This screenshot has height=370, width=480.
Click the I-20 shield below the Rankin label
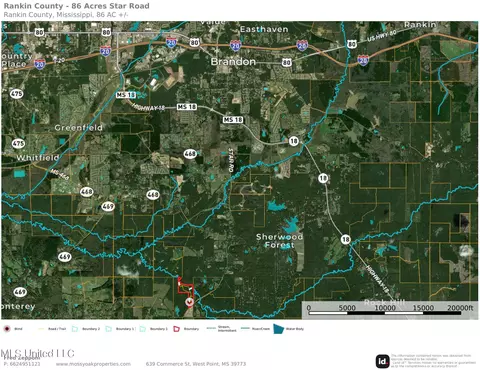pyautogui.click(x=363, y=60)
